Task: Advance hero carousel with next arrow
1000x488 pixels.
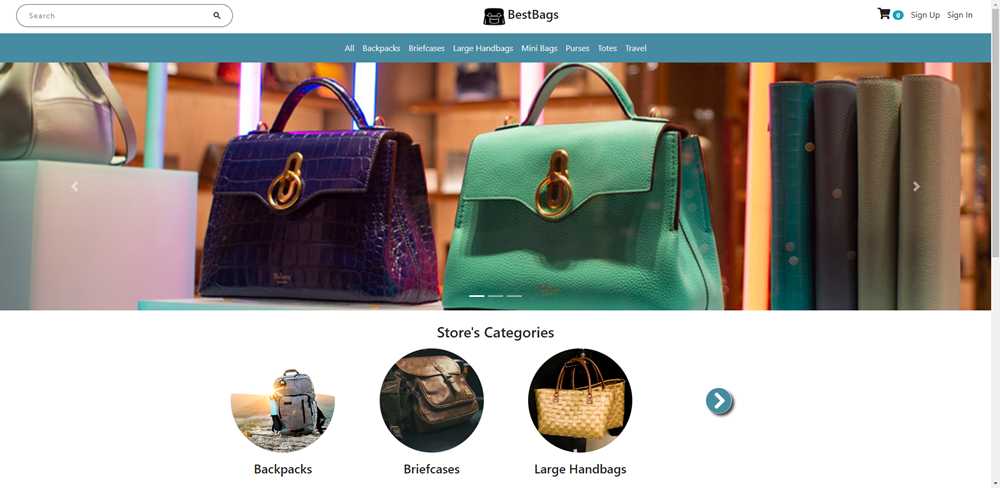Action: click(x=916, y=186)
